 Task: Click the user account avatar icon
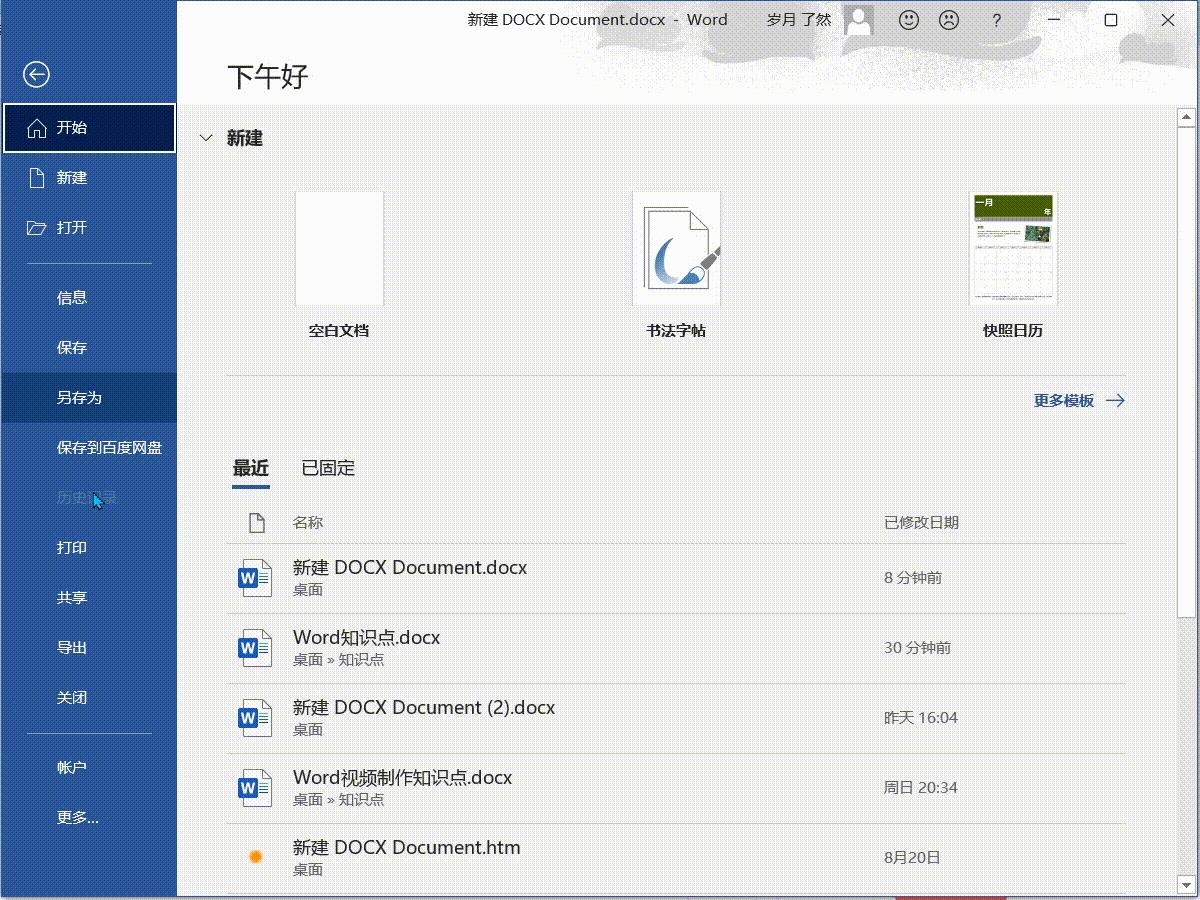click(x=858, y=20)
